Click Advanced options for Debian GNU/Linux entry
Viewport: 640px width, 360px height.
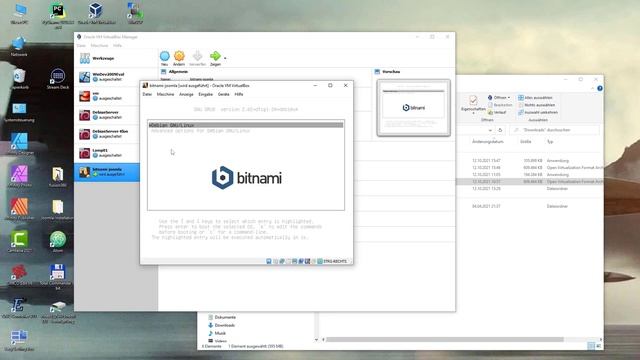[200, 131]
